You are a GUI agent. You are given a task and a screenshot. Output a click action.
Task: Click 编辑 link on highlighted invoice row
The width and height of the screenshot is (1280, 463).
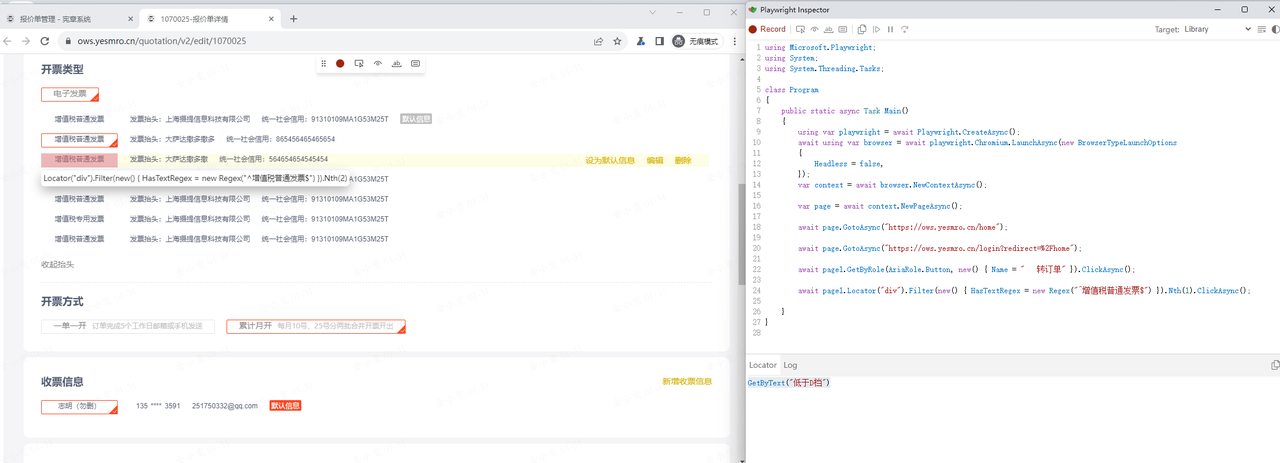tap(654, 160)
